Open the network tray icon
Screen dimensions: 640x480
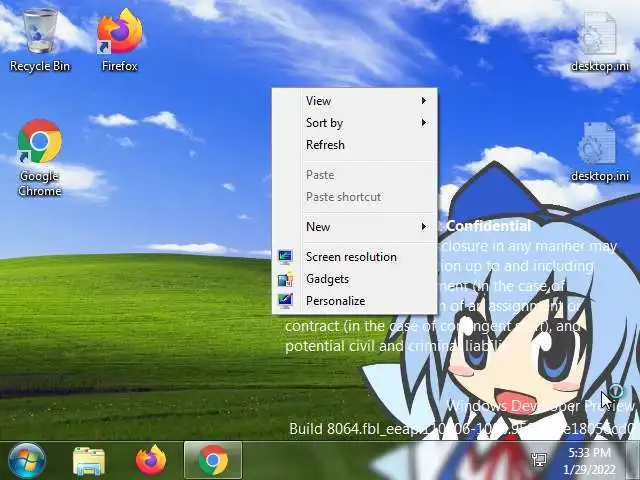[540, 460]
